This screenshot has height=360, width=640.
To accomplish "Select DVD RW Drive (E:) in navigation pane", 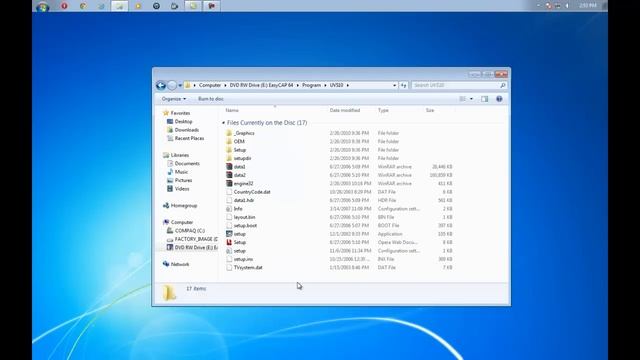I will (196, 247).
